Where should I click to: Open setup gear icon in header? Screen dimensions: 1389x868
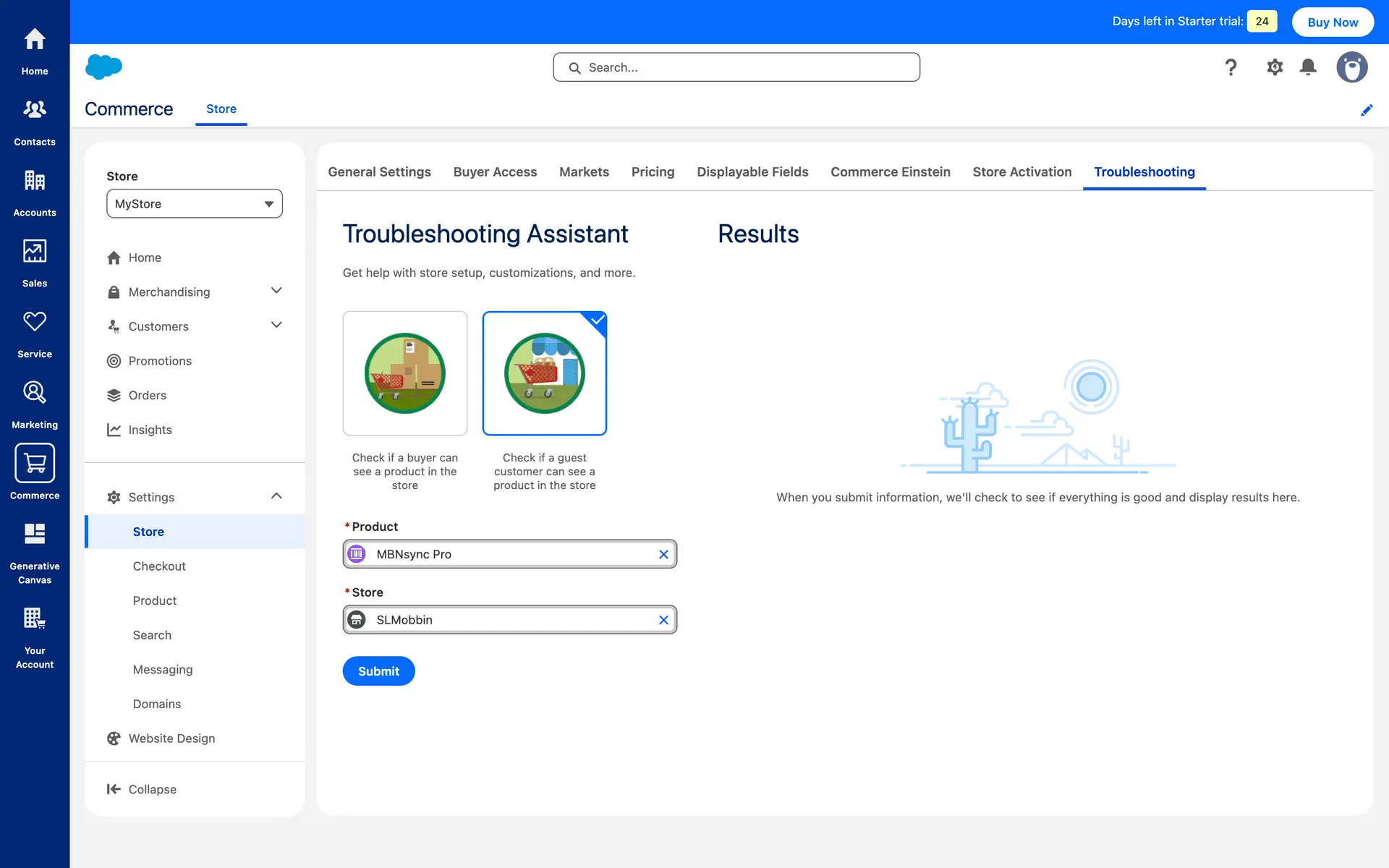[x=1275, y=67]
